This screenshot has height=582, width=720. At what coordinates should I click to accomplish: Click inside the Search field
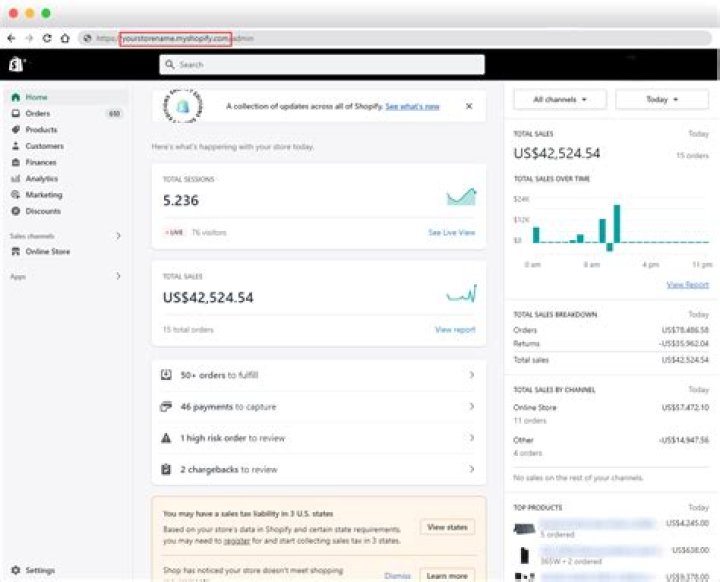322,64
